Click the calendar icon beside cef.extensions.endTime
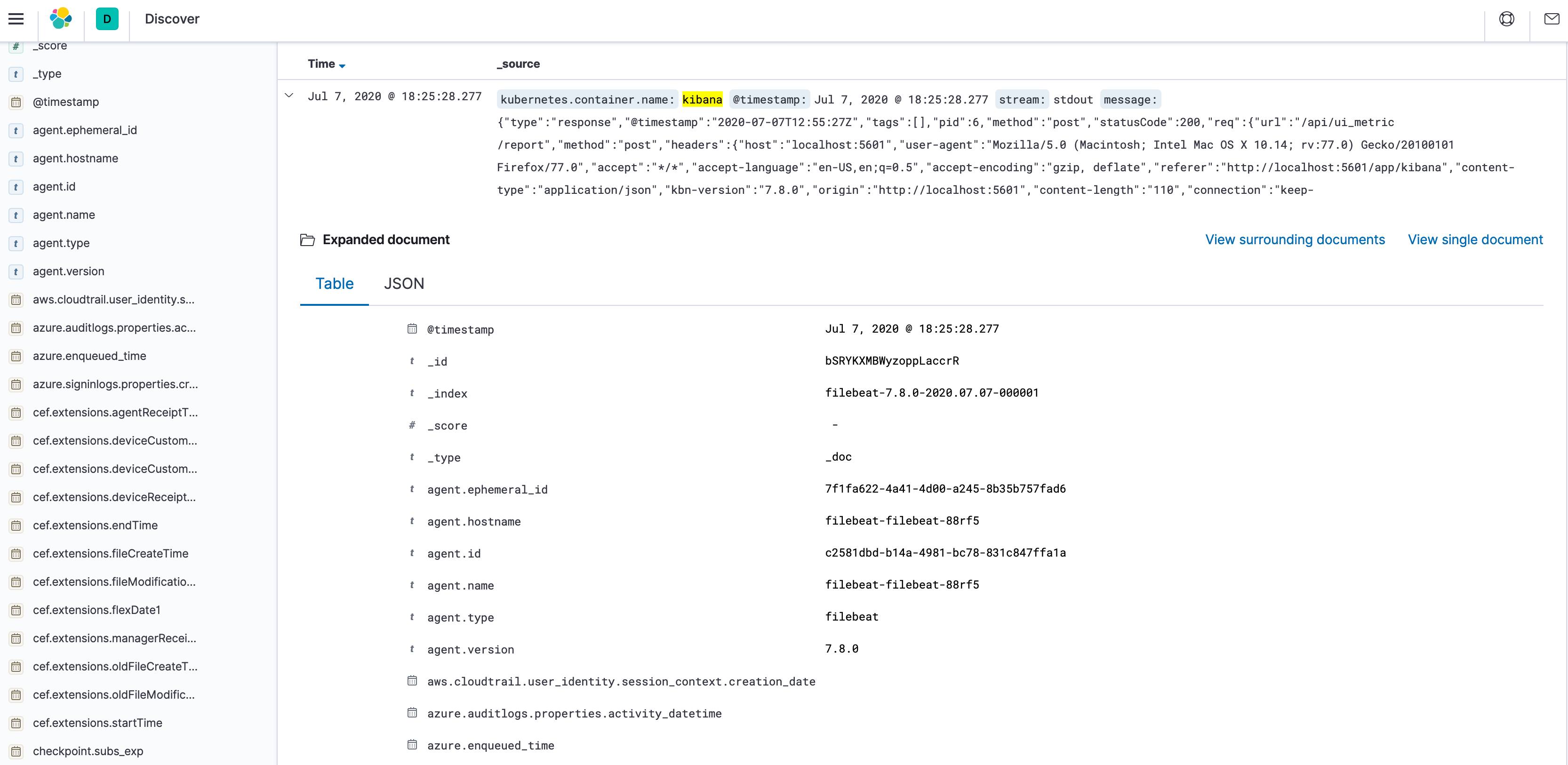The width and height of the screenshot is (1568, 765). coord(15,525)
